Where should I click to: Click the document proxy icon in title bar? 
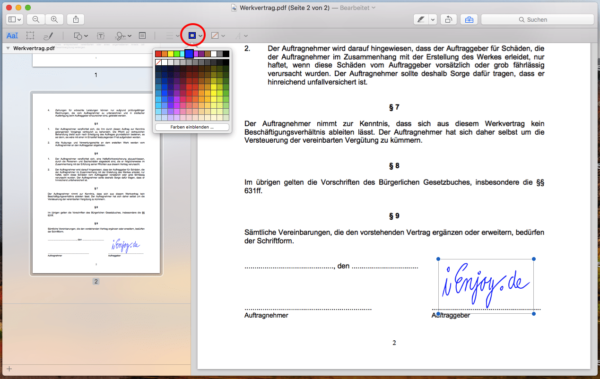(x=234, y=8)
